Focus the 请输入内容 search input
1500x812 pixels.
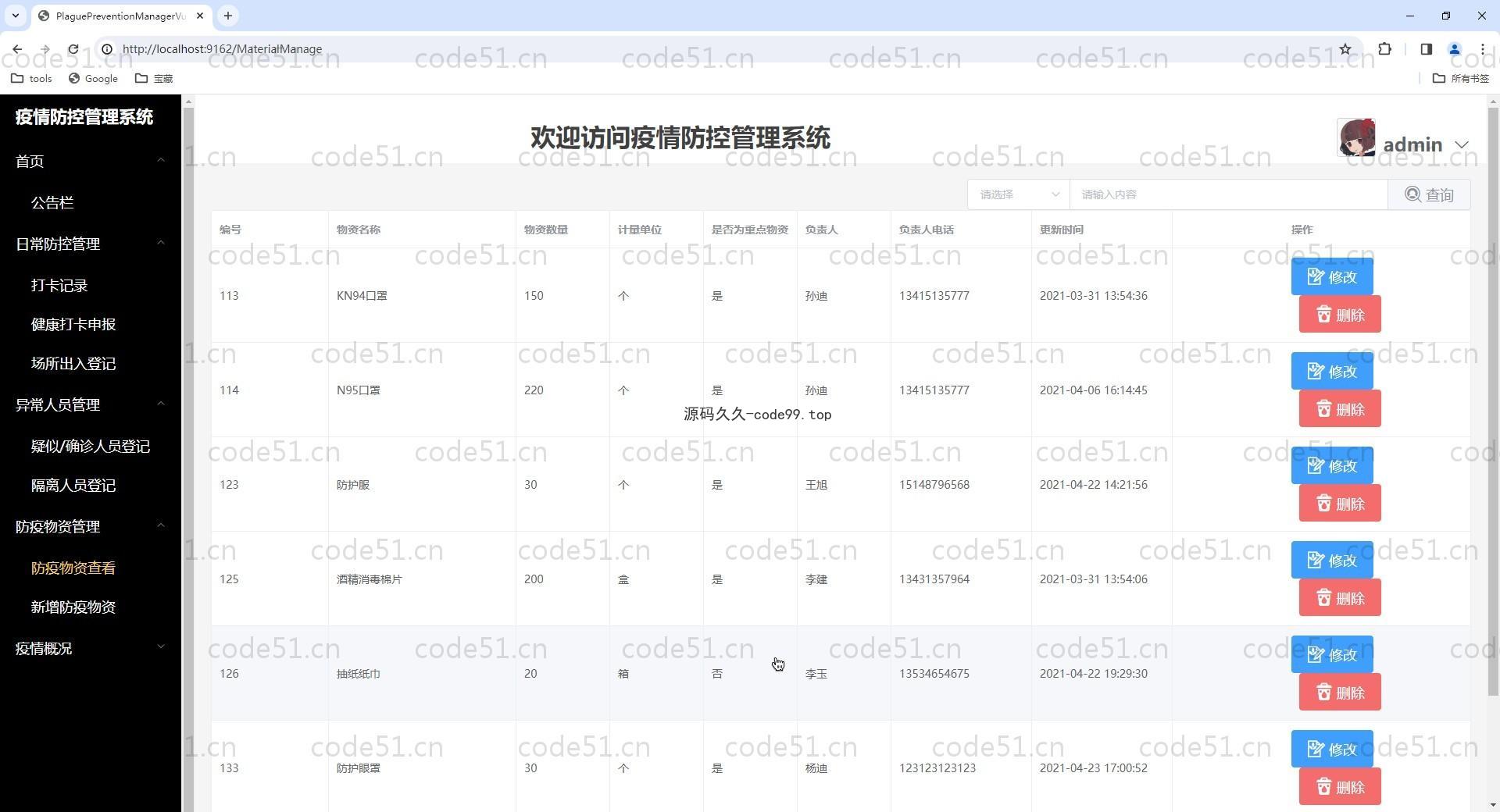1229,194
